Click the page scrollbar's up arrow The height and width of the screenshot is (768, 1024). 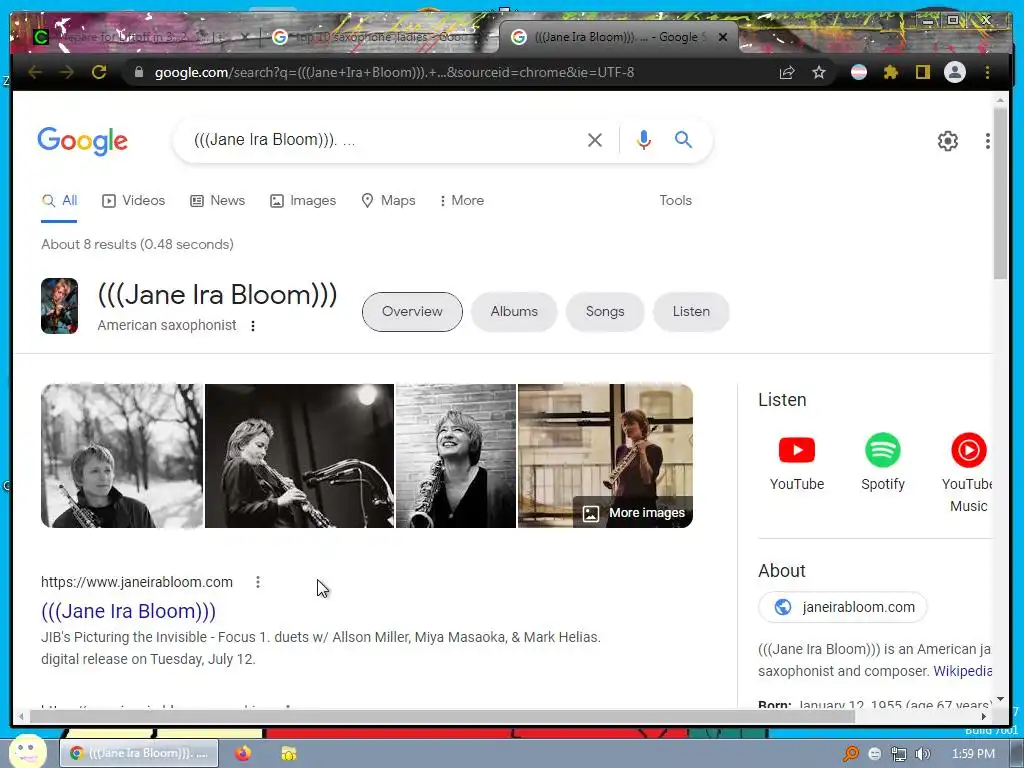click(x=1000, y=100)
